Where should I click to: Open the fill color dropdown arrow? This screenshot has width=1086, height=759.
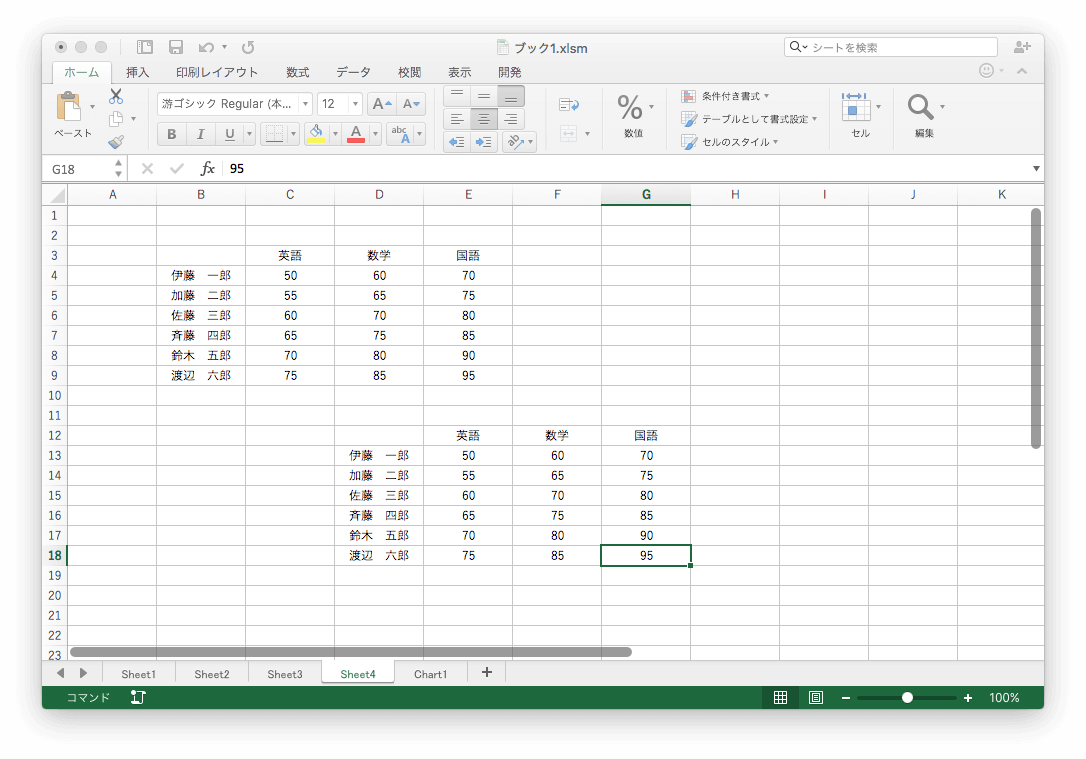tap(335, 134)
